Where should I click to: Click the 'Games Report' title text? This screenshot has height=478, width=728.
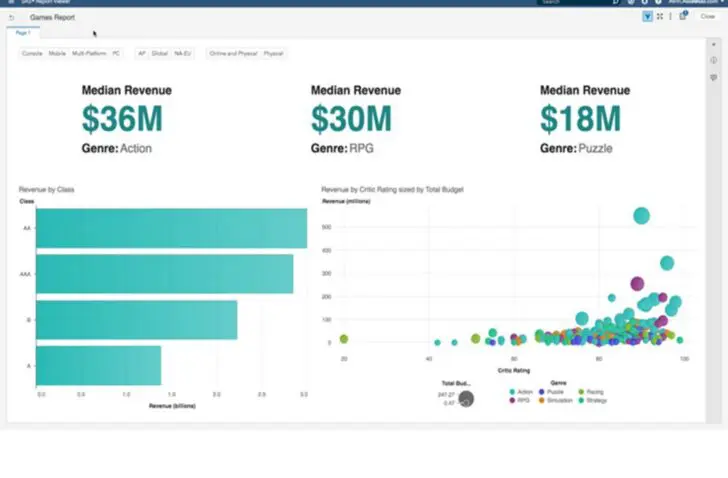pos(52,18)
